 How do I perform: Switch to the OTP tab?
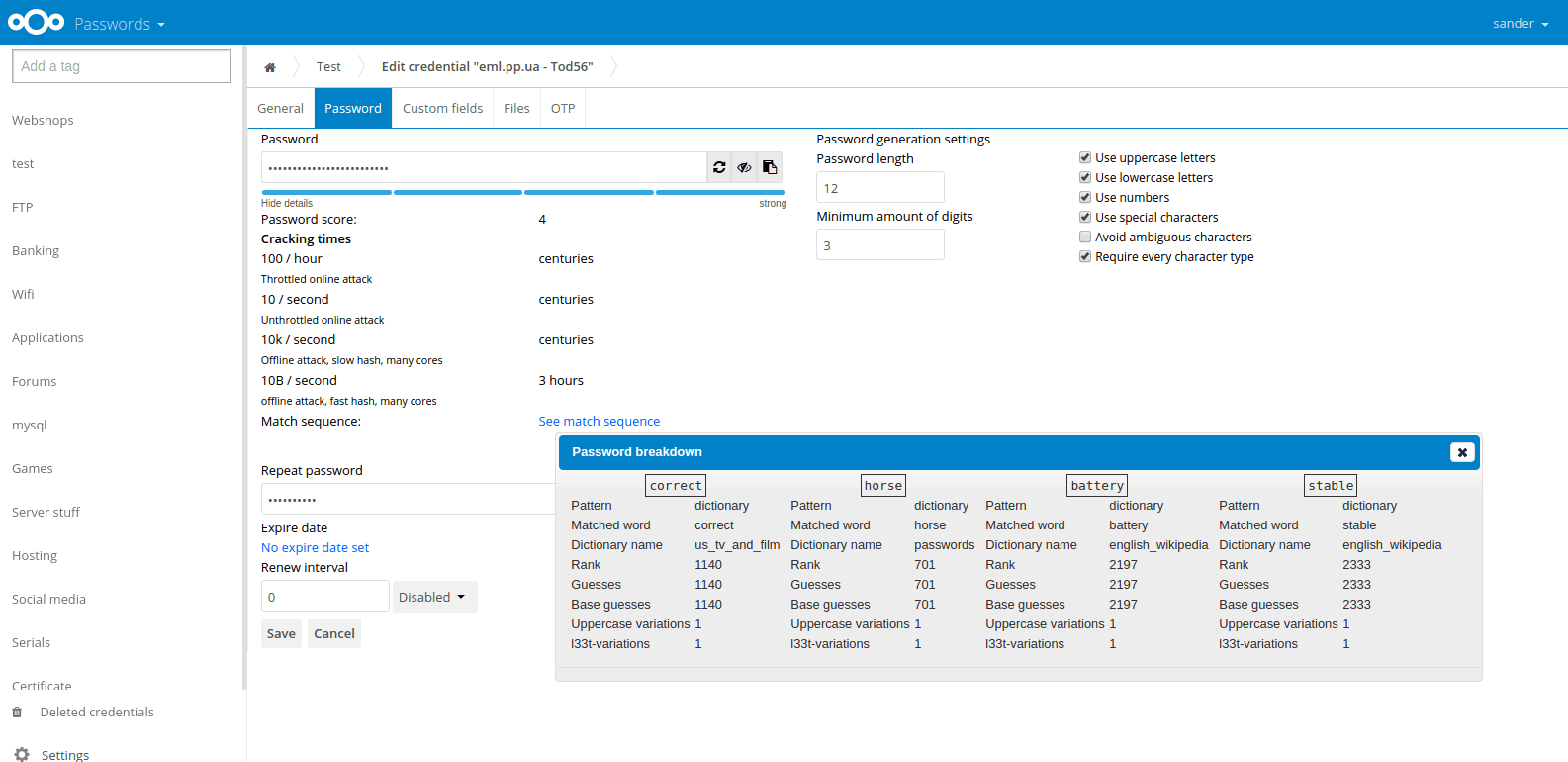click(563, 108)
